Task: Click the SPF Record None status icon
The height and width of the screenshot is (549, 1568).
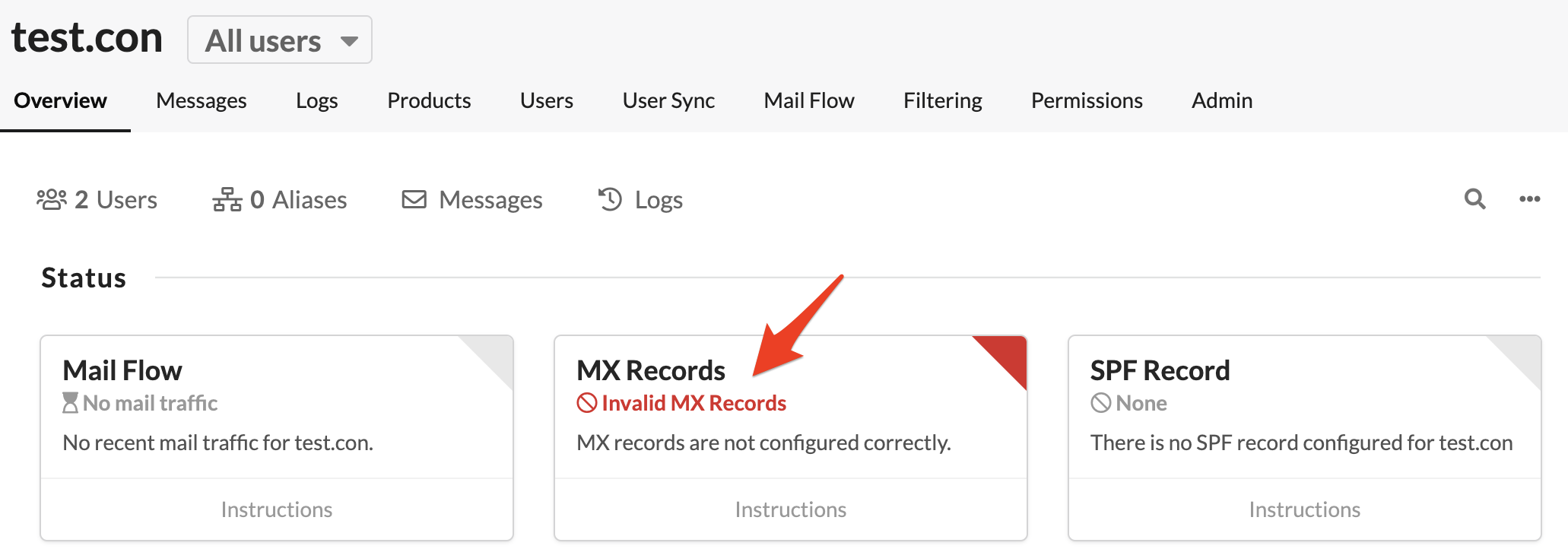Action: (x=1100, y=403)
